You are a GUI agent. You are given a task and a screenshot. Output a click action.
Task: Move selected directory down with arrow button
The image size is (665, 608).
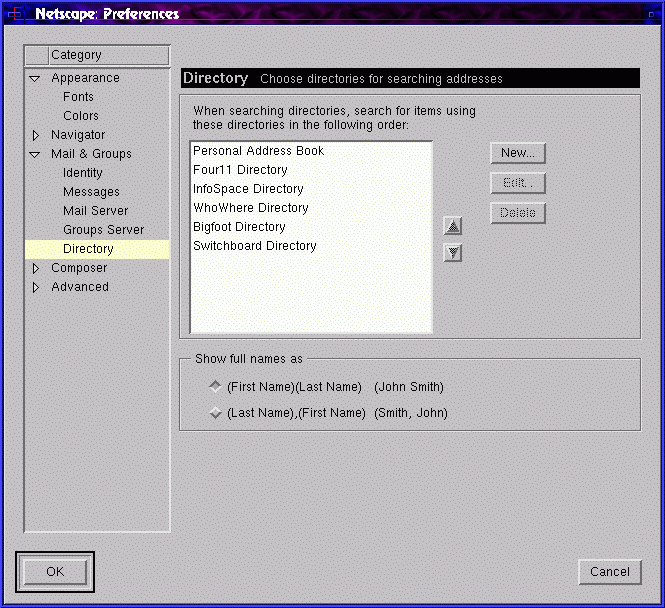453,253
